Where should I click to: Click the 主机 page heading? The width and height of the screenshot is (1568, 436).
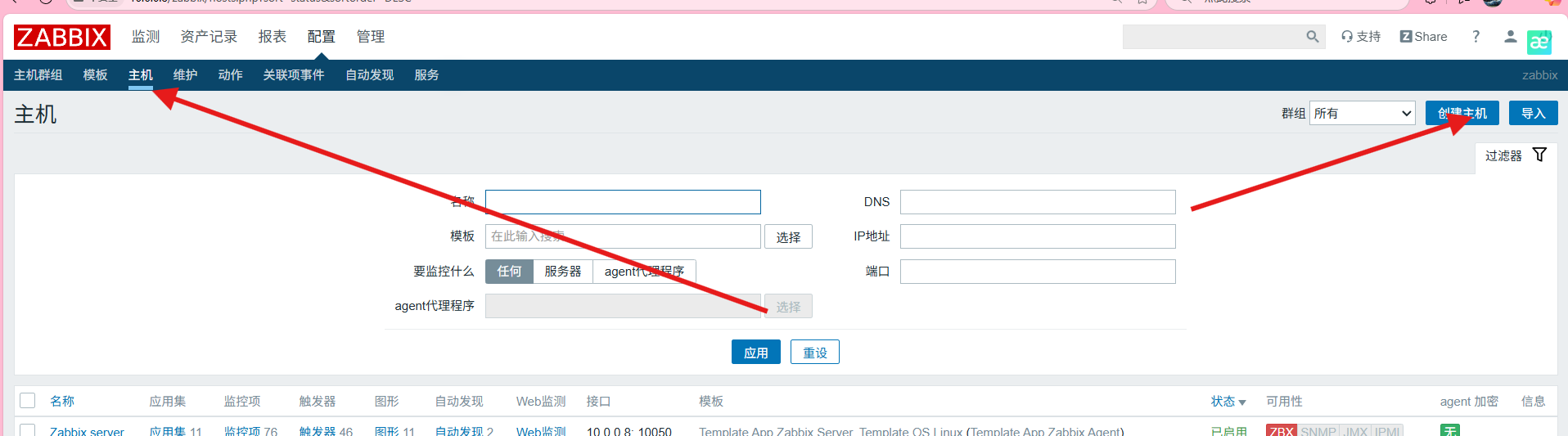(x=36, y=115)
